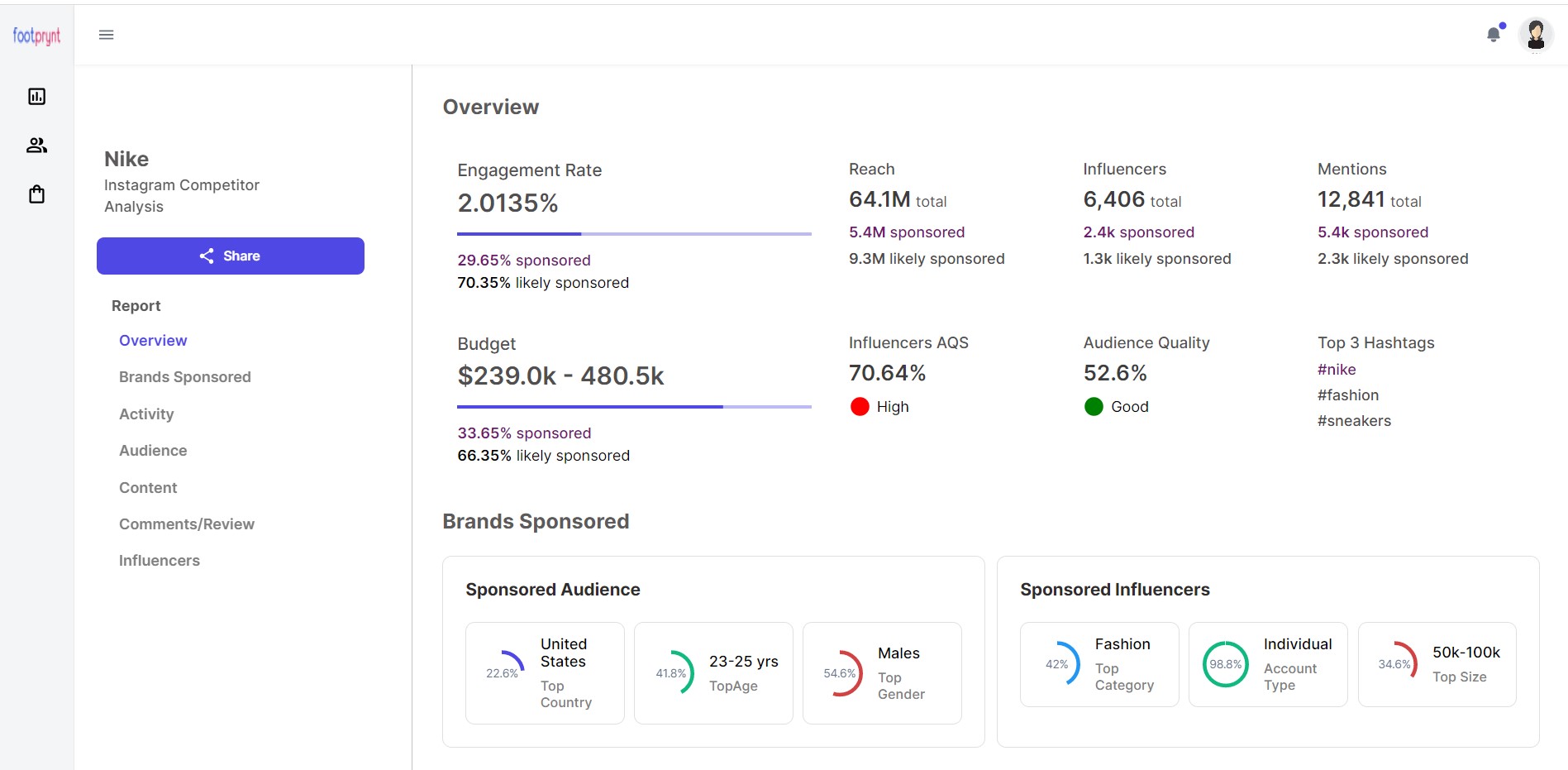Click the #fashion hashtag
This screenshot has width=1568, height=770.
(1348, 395)
